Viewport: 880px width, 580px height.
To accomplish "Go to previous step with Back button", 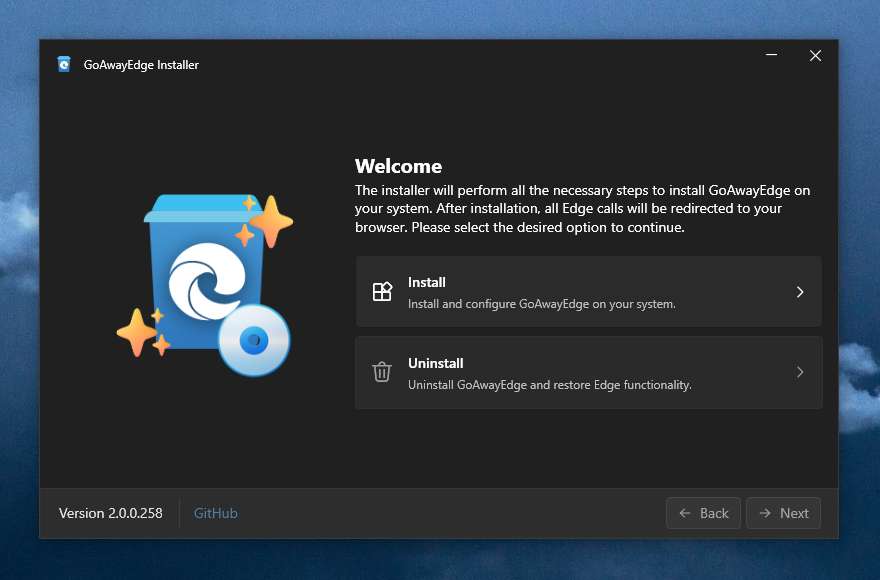I will (x=703, y=513).
